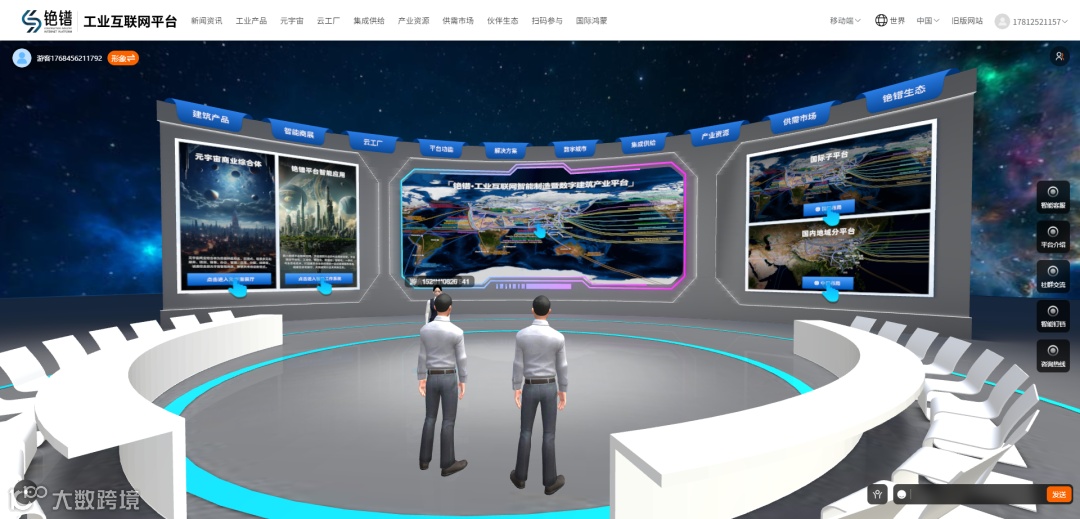Select the 数字城市 banner tab
Viewport: 1080px width, 519px height.
(575, 149)
